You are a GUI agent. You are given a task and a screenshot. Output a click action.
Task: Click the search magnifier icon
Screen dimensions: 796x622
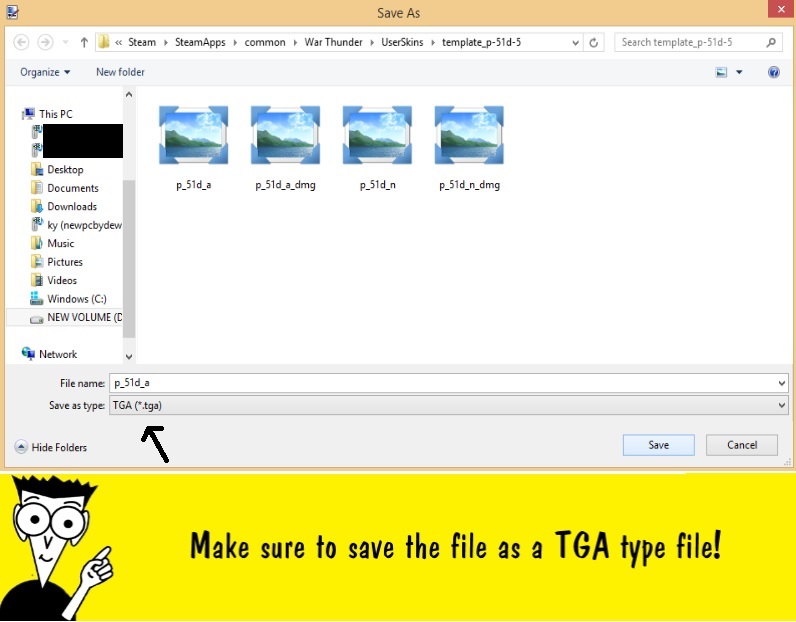tap(771, 42)
